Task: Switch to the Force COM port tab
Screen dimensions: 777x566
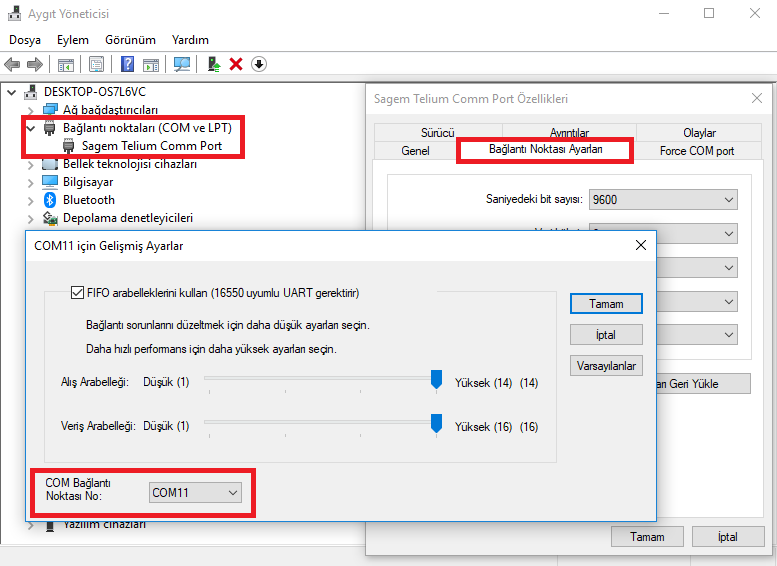Action: coord(696,151)
